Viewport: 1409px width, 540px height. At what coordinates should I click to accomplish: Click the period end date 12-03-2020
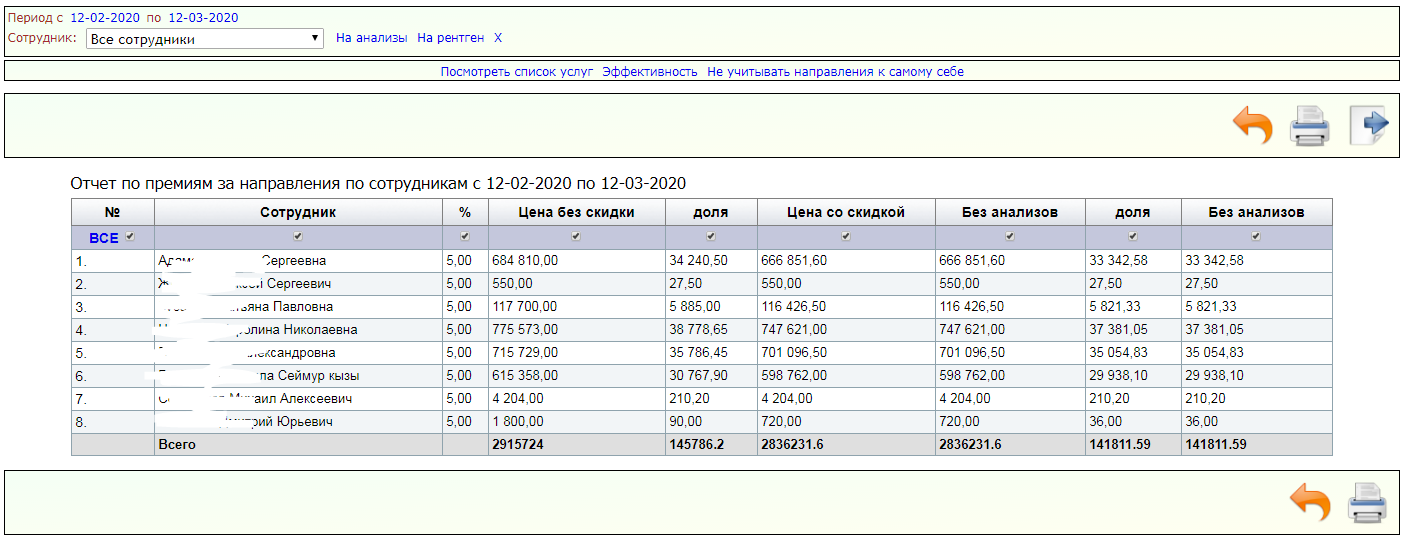(x=203, y=18)
